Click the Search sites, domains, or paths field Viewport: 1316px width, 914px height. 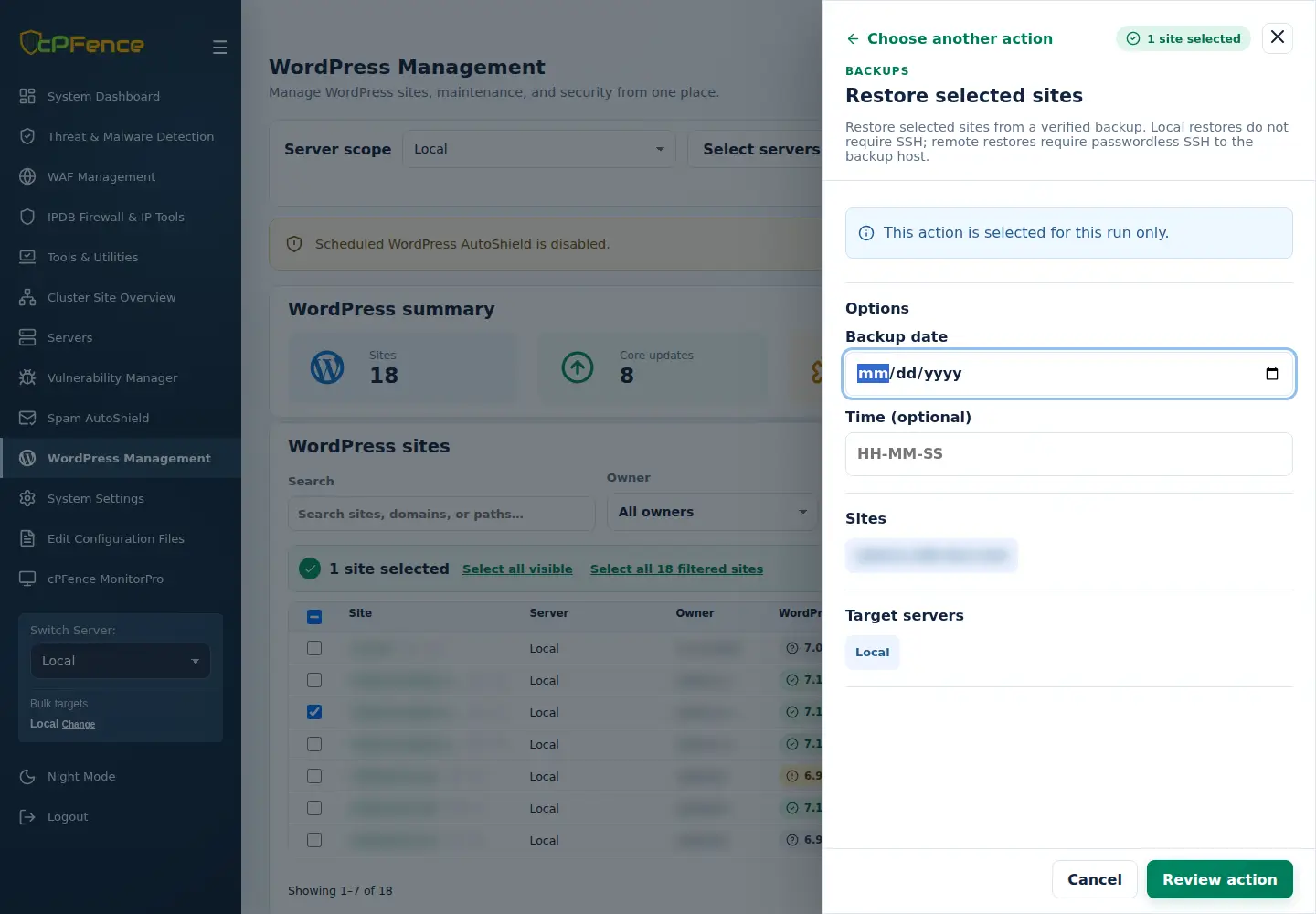coord(441,514)
